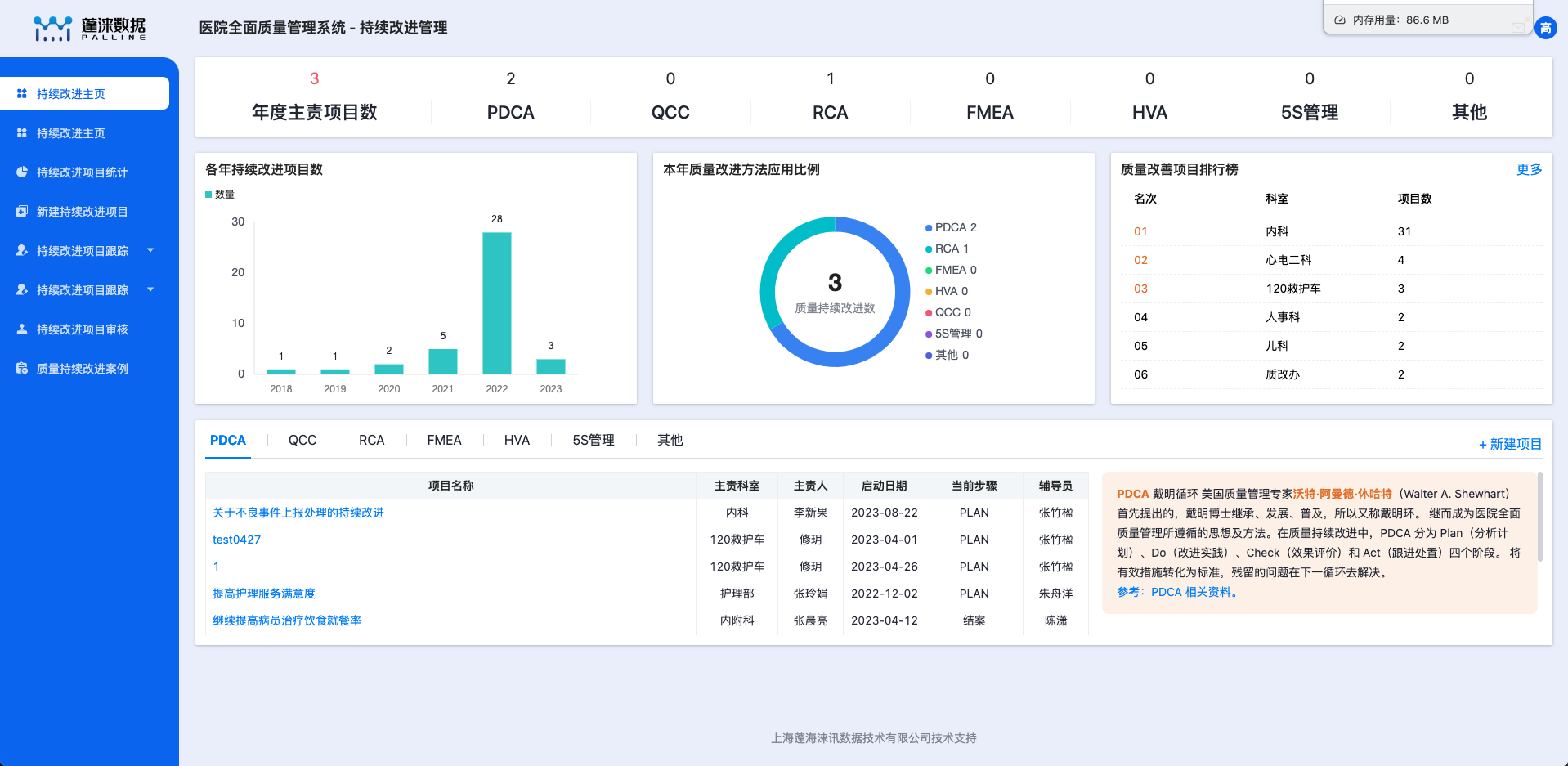
Task: Open project test0427
Action: [236, 540]
